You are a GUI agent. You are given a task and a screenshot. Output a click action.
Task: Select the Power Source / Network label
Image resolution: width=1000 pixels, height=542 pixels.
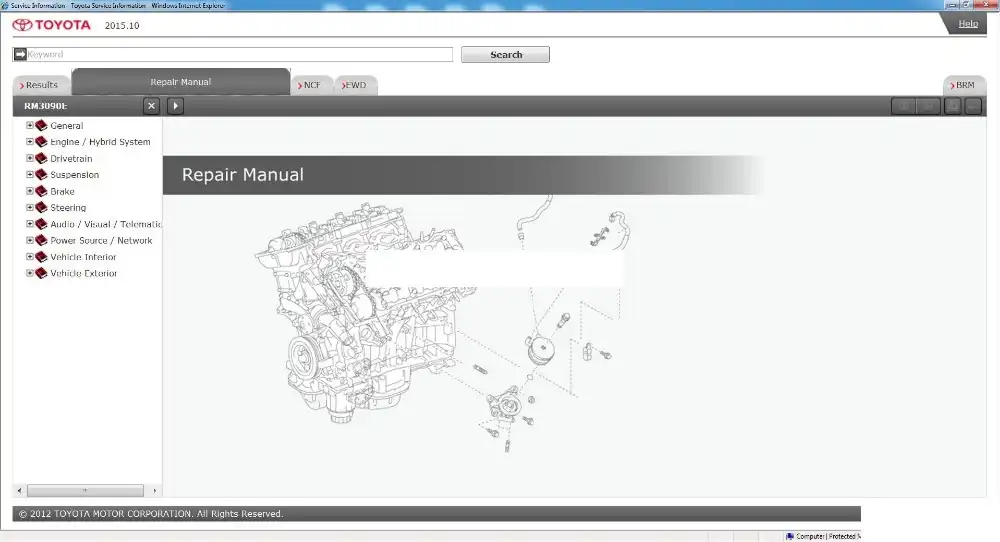101,240
